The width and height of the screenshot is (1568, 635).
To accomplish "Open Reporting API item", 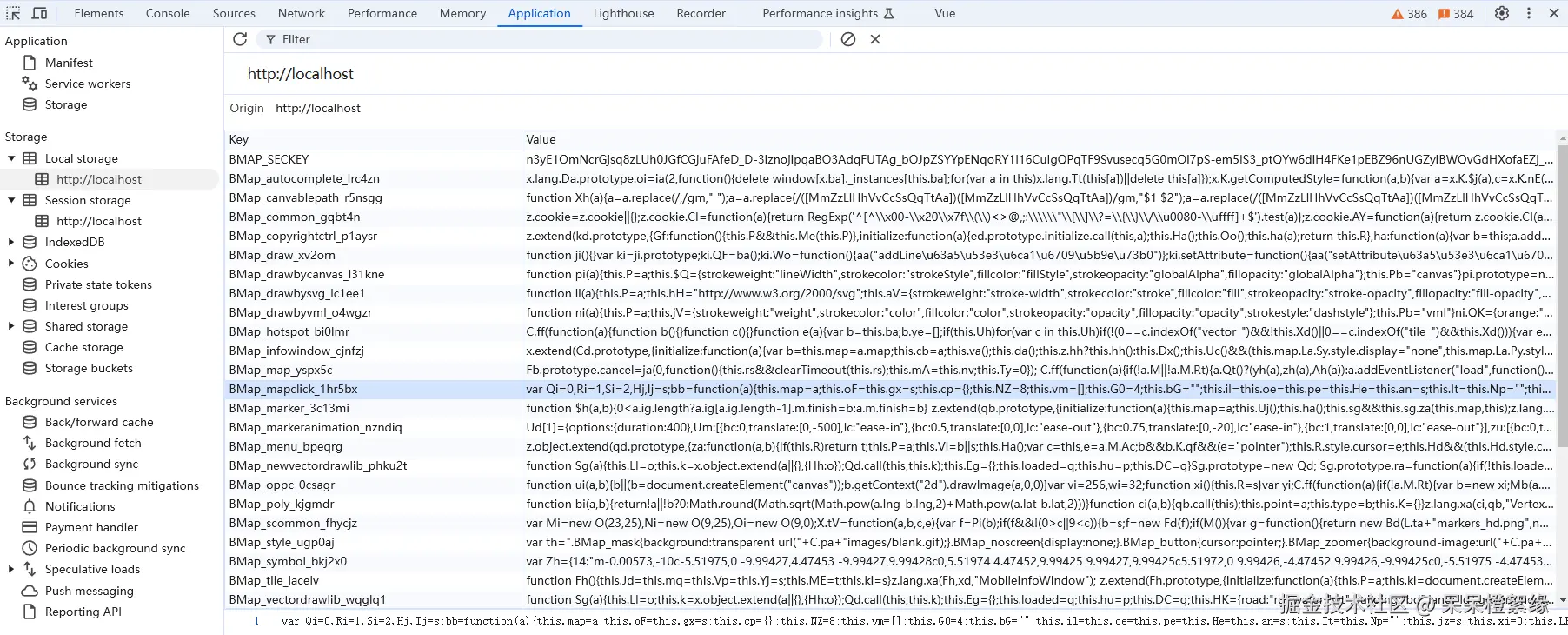I will [83, 612].
